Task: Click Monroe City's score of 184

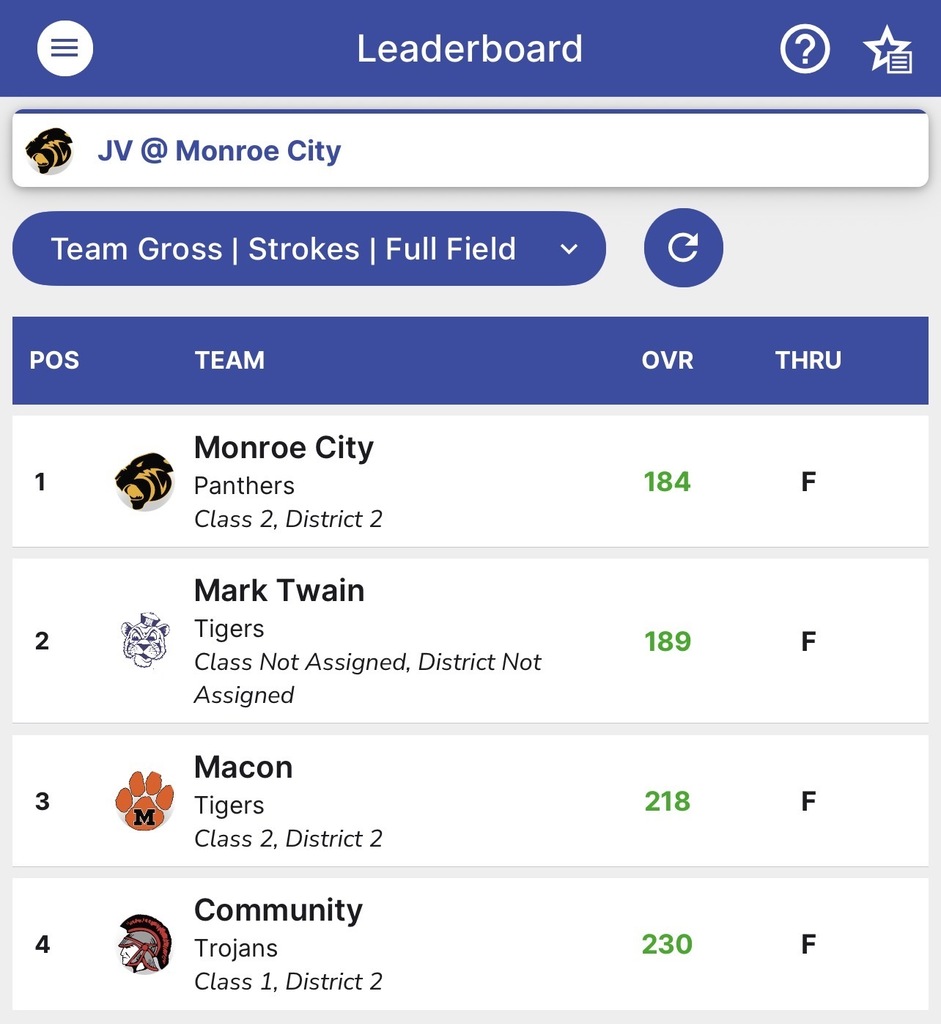Action: 667,482
